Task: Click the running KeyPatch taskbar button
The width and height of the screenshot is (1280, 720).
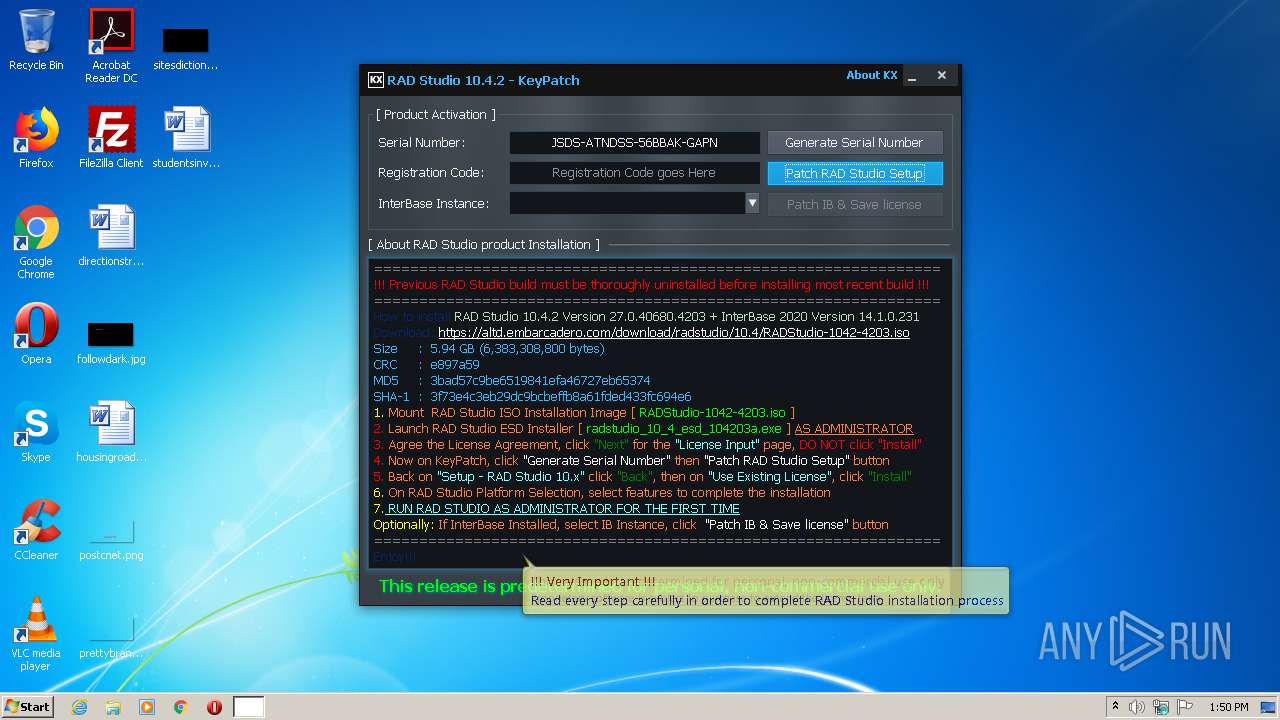Action: 249,707
